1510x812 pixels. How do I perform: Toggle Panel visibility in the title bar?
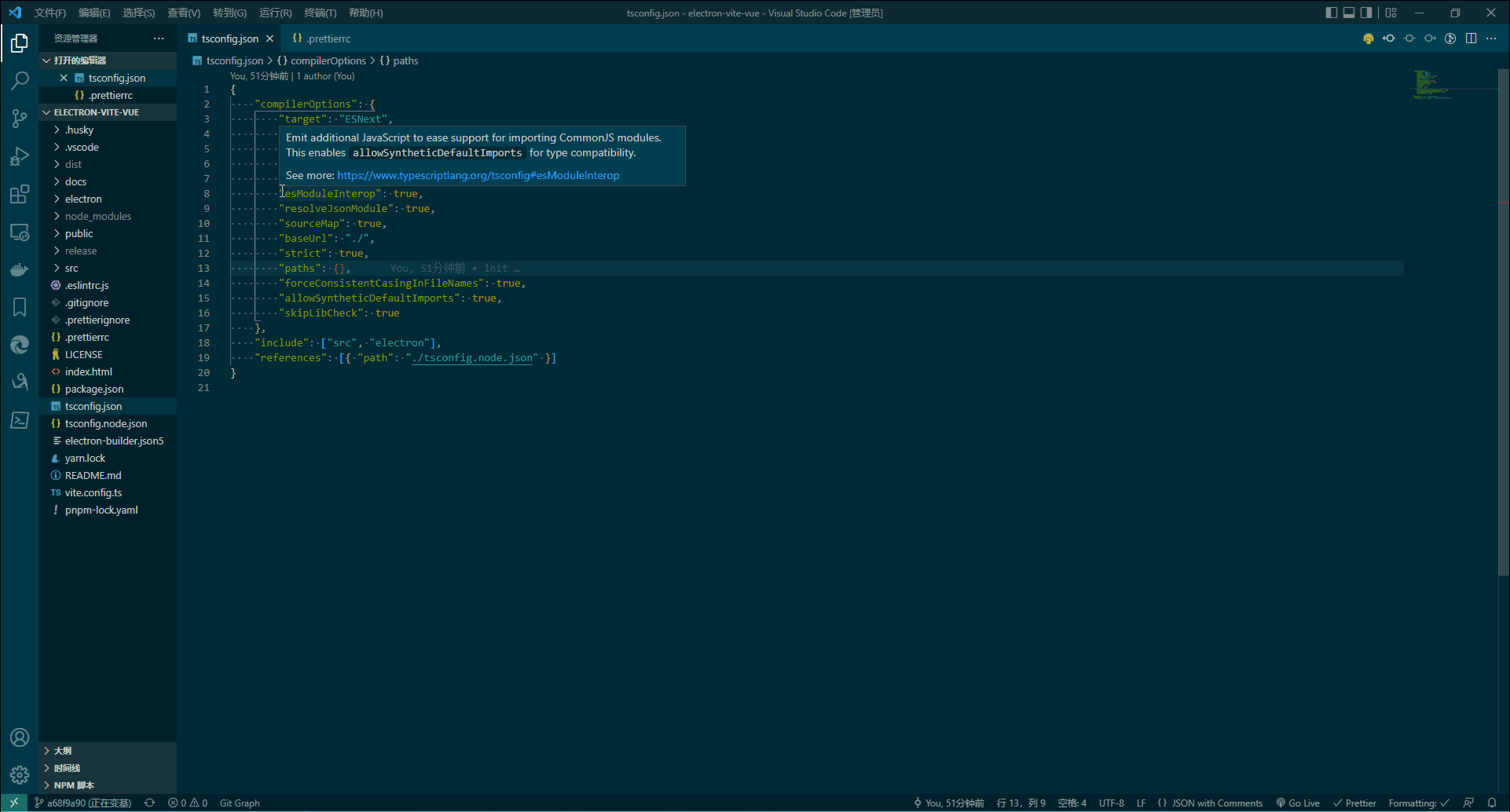pyautogui.click(x=1348, y=13)
